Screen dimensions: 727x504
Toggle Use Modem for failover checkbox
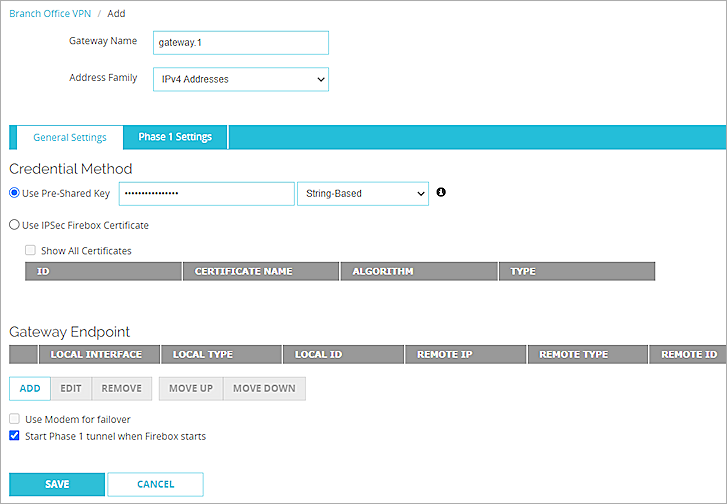click(14, 420)
